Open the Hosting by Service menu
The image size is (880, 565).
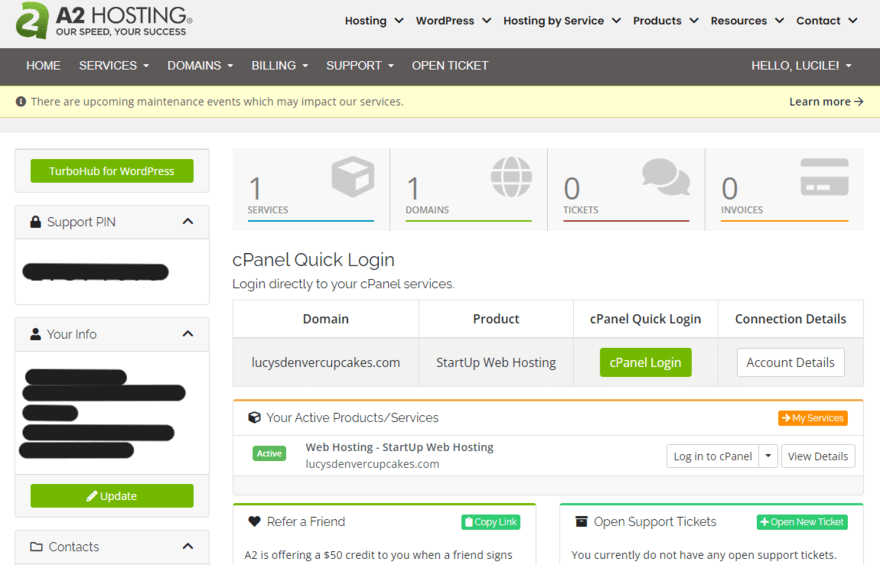(562, 21)
